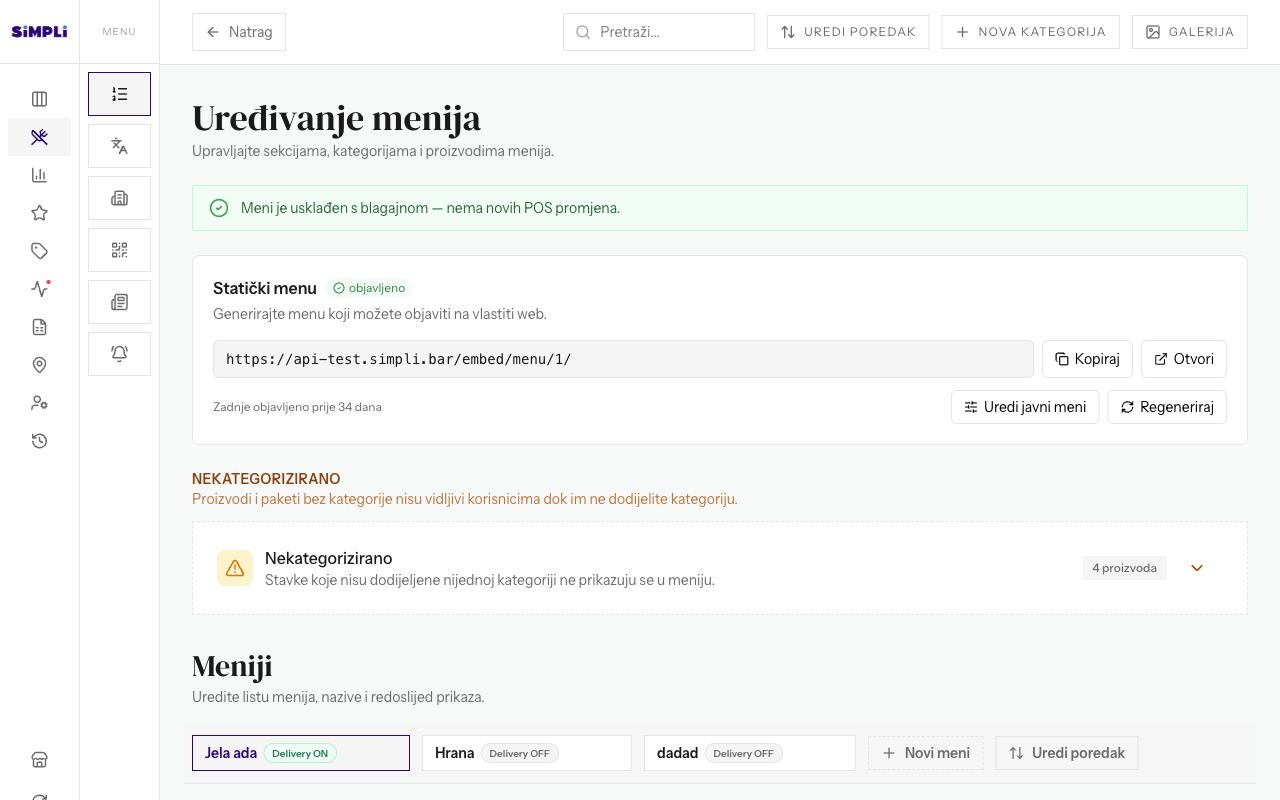Image resolution: width=1280 pixels, height=800 pixels.
Task: Open the user settings icon
Action: point(39,403)
